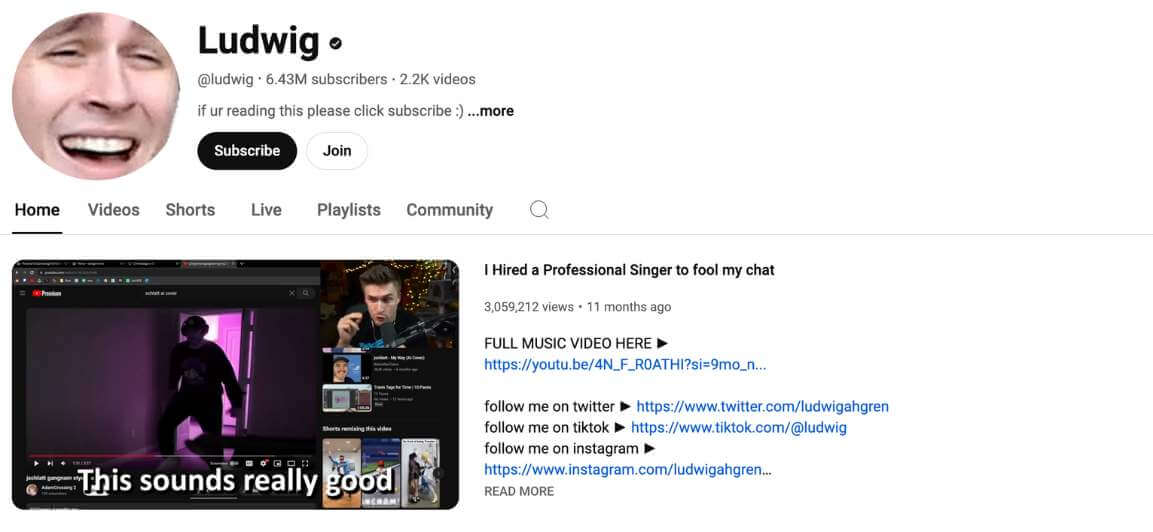Open the Ludwig channel profile picture
This screenshot has height=532, width=1153.
[x=96, y=96]
